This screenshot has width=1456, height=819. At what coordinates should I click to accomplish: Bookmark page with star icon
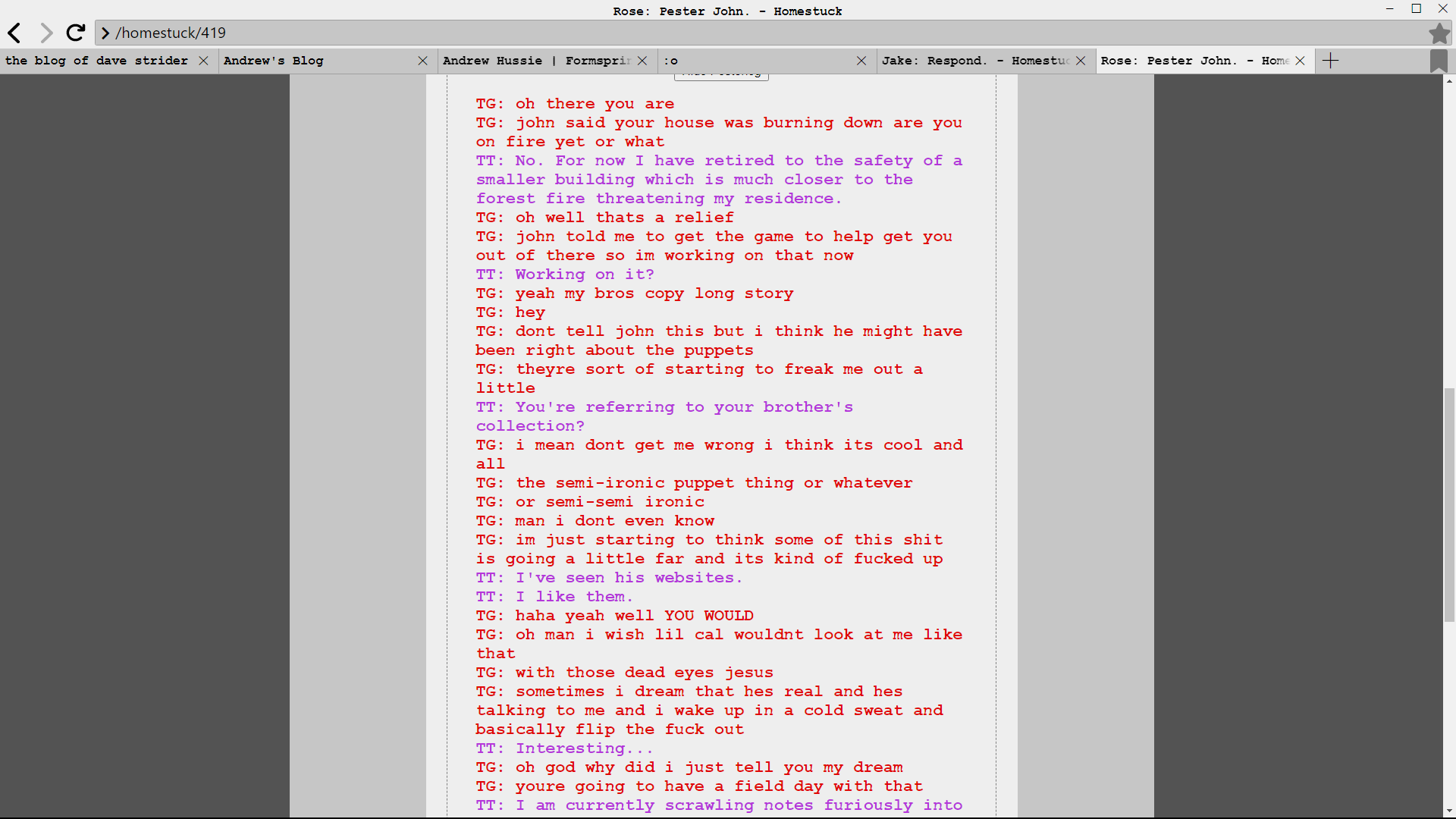click(x=1439, y=33)
